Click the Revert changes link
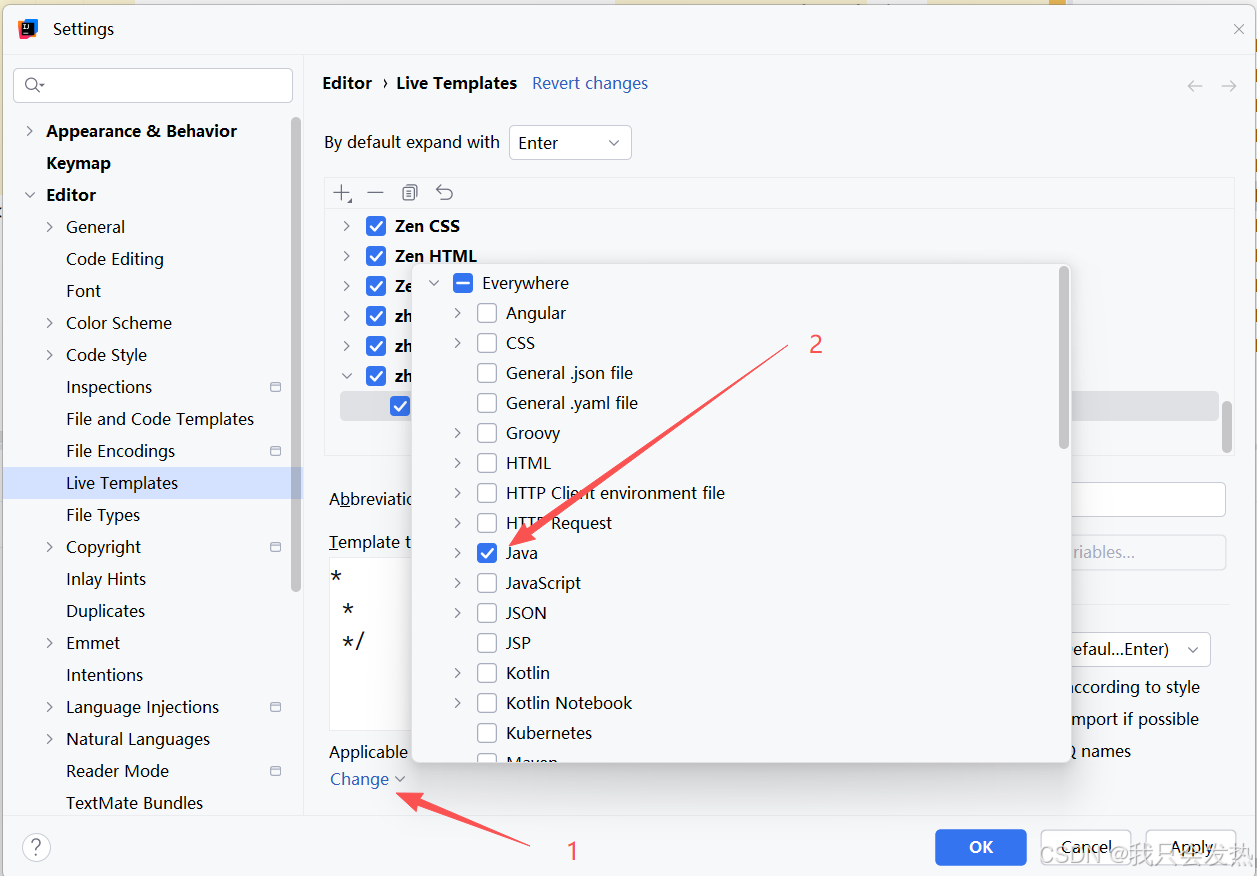The height and width of the screenshot is (876, 1257). coord(590,83)
